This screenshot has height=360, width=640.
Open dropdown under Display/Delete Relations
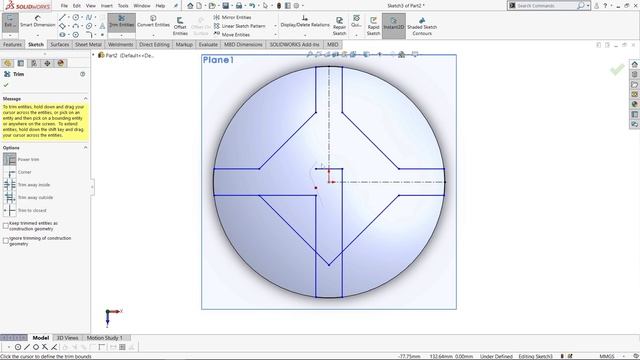point(305,35)
